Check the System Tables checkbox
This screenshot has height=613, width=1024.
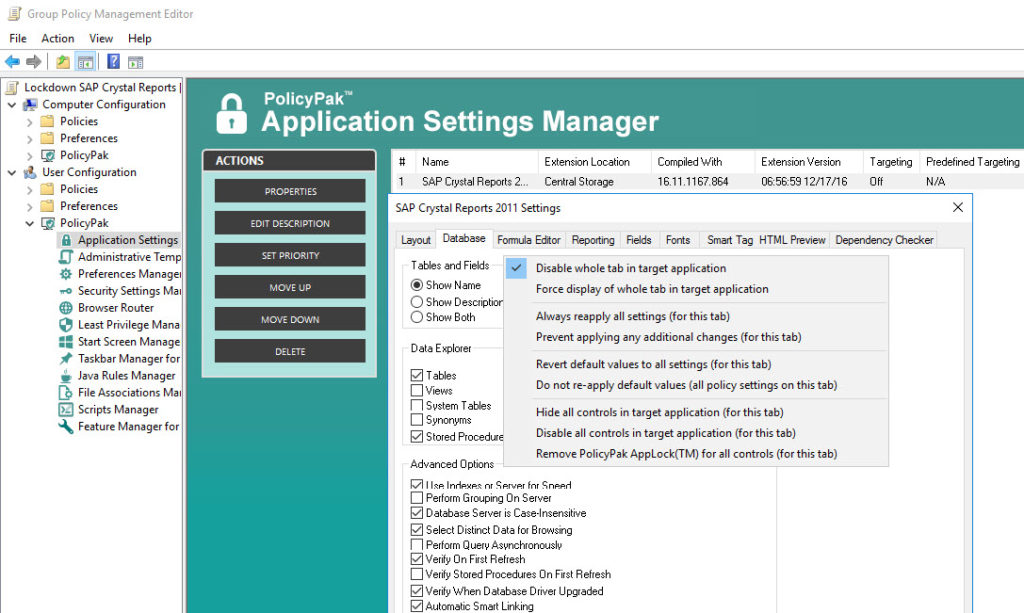pos(417,405)
